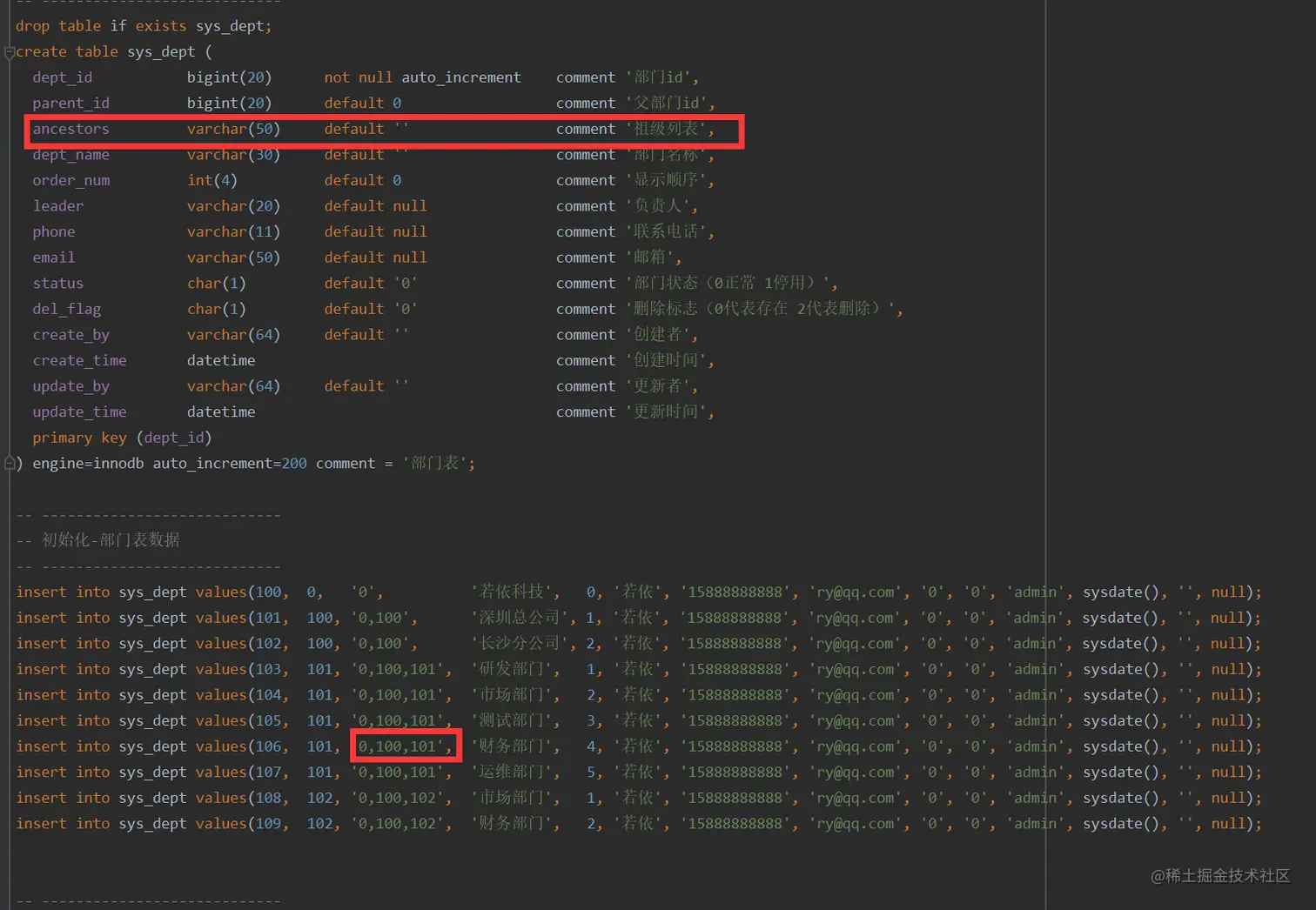Click the '更新者' comment string
This screenshot has height=910, width=1316.
658,386
